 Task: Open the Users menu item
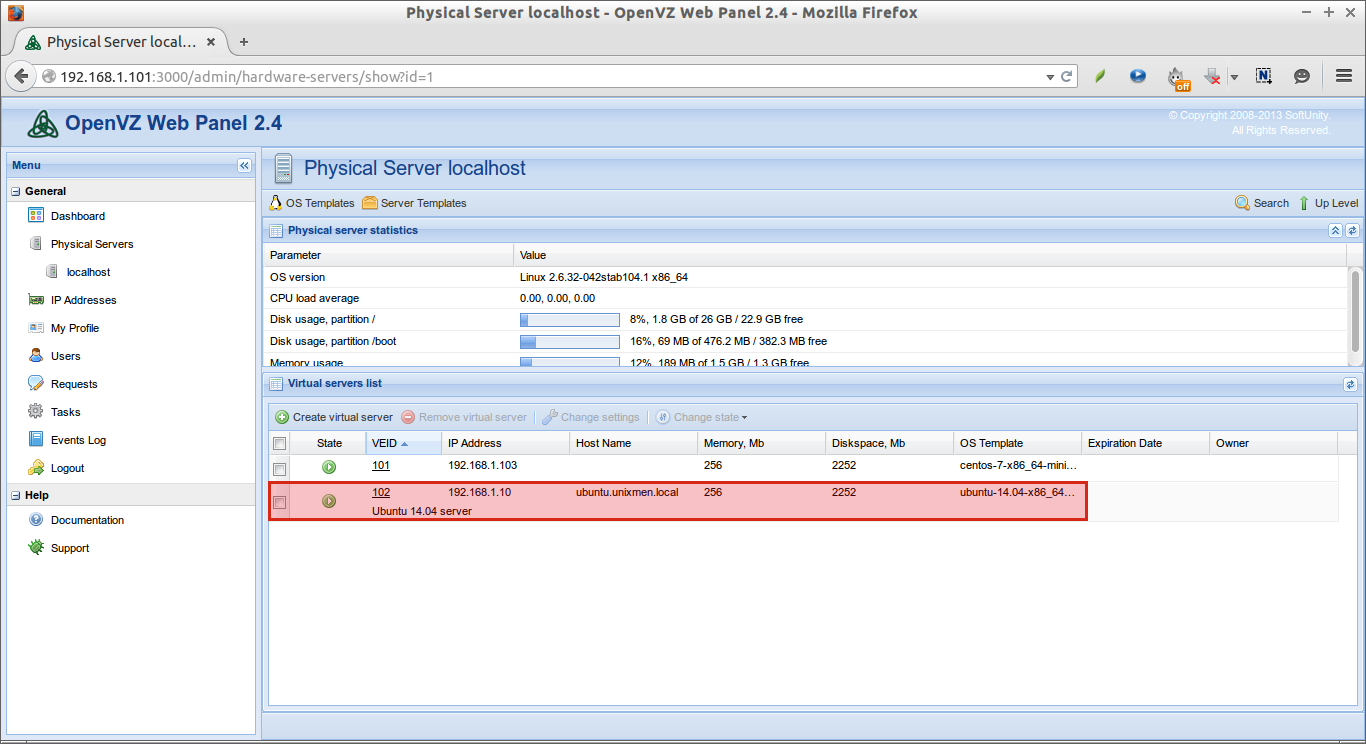click(x=66, y=356)
